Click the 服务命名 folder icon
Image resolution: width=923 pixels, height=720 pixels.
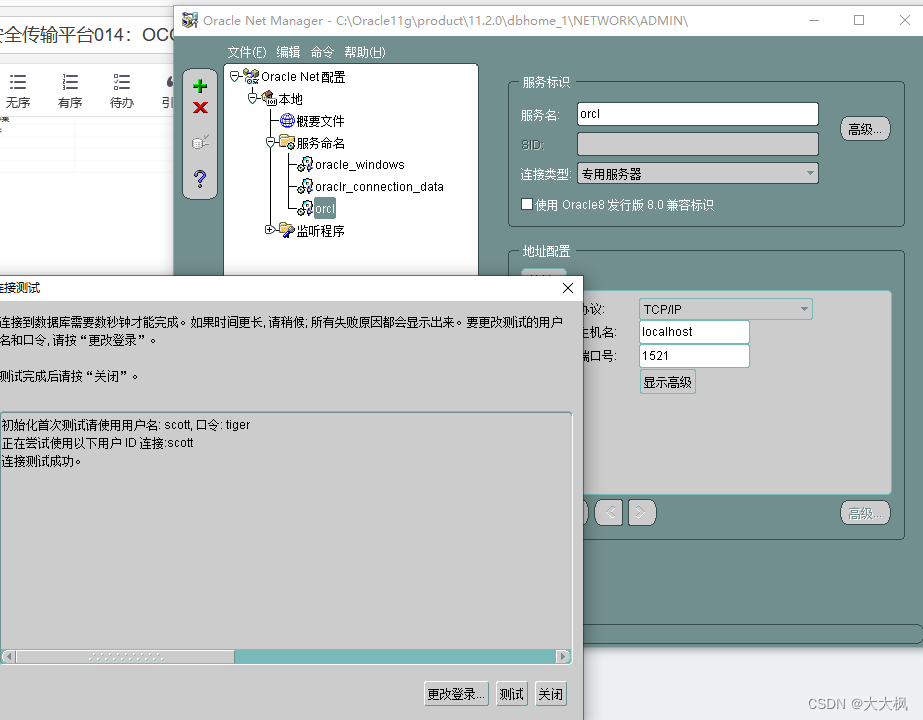[x=287, y=142]
